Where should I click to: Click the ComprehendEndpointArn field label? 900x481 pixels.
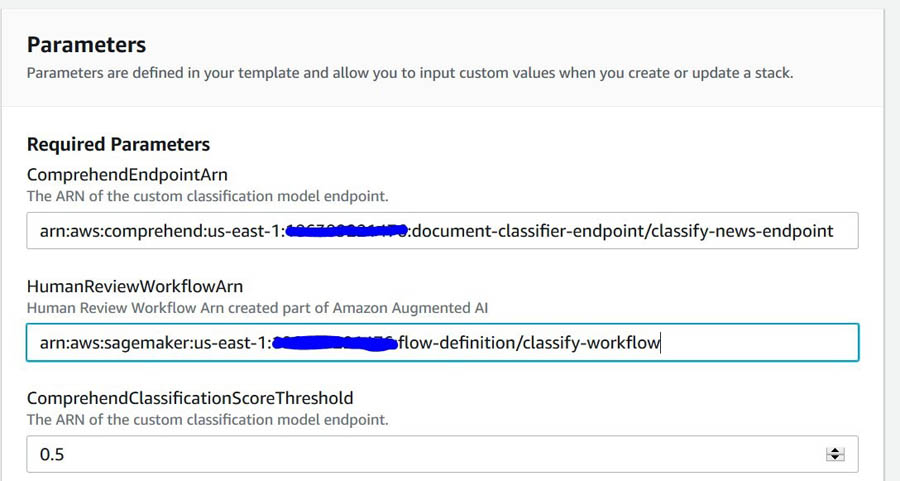coord(127,174)
